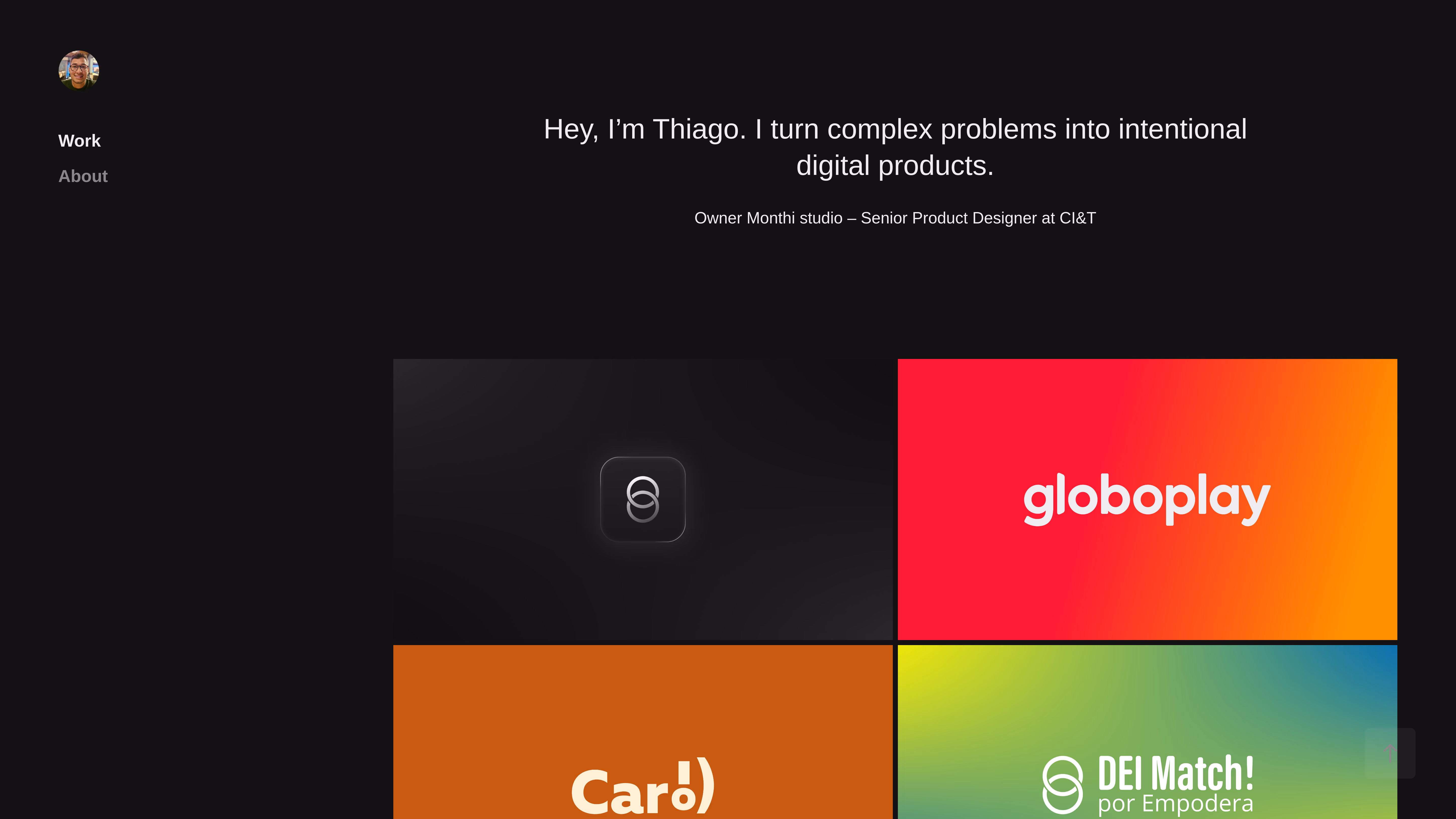
Task: Click the "Owner Monthi studio" subtitle text
Action: [895, 218]
